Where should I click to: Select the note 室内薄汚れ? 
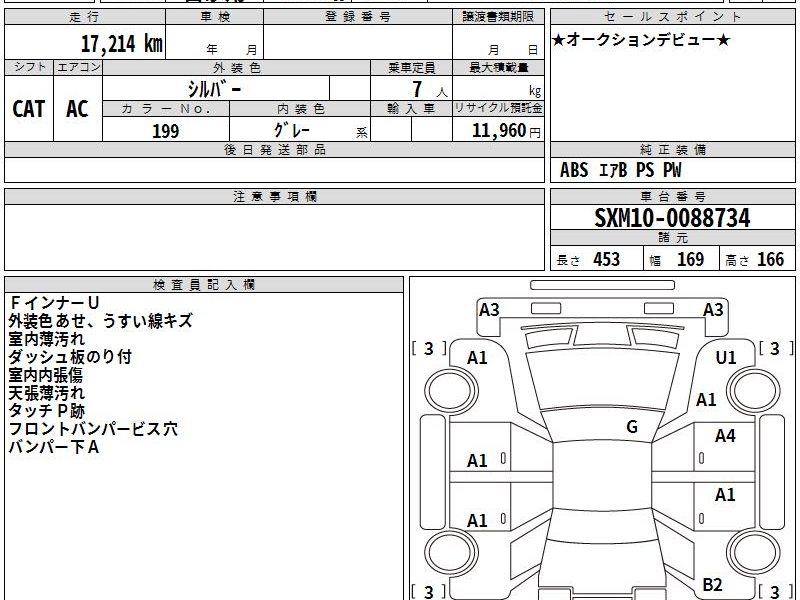coord(46,339)
